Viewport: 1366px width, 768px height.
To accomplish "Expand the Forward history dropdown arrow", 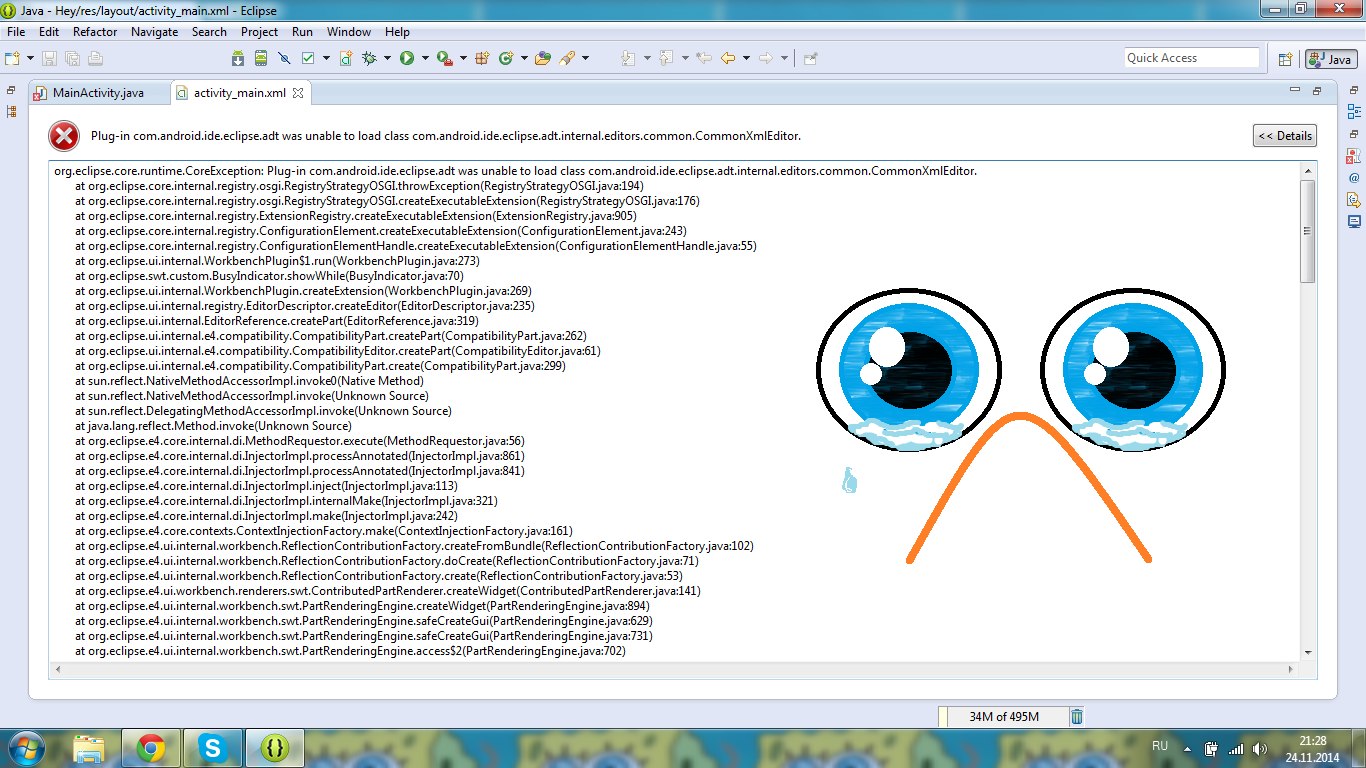I will [784, 58].
